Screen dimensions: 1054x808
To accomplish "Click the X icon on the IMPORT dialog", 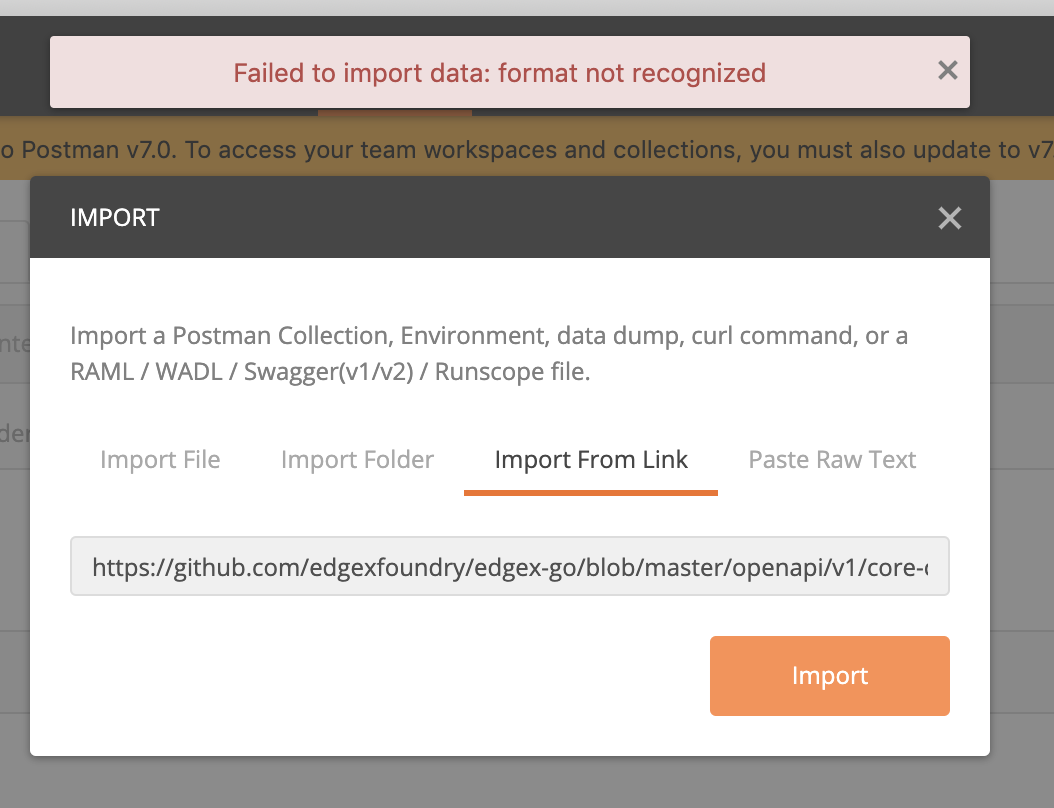I will click(x=948, y=218).
